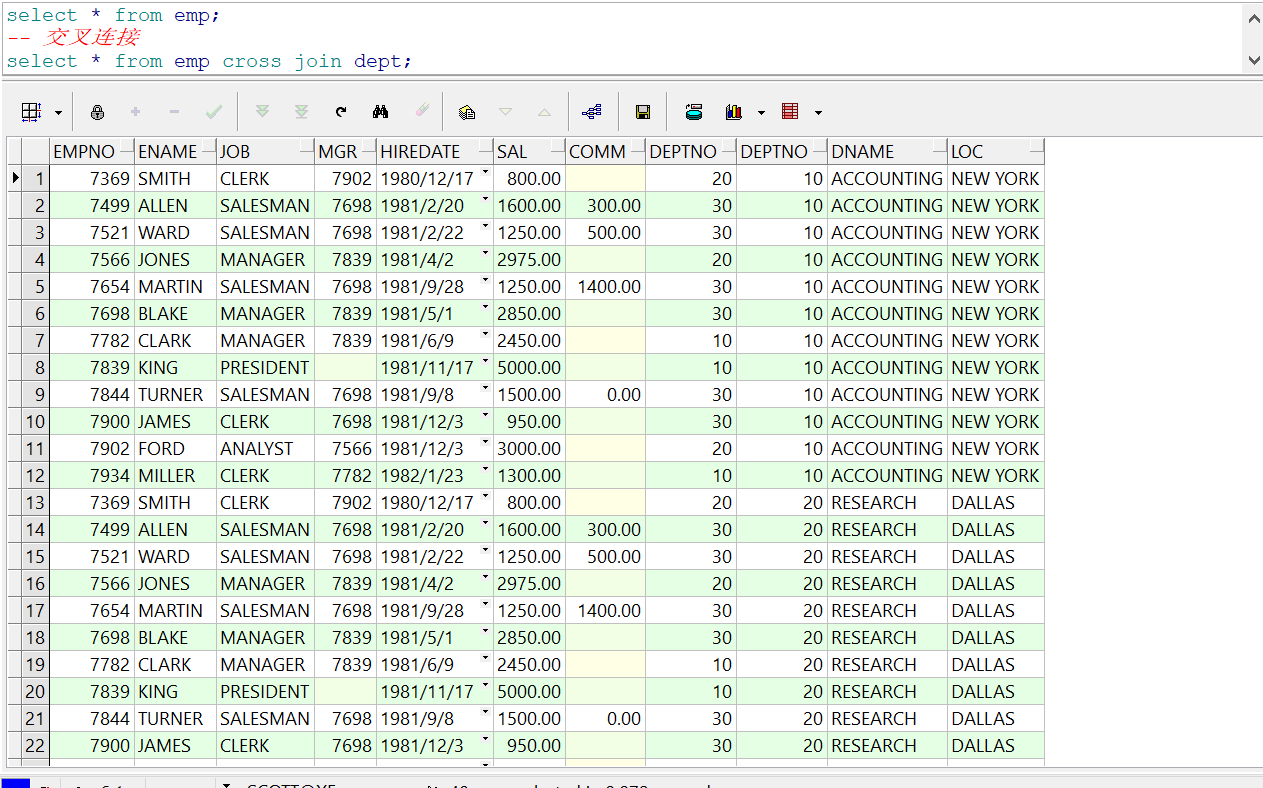
Task: Click the LOC cell 'NEW YORK' in row 3
Action: coord(996,233)
